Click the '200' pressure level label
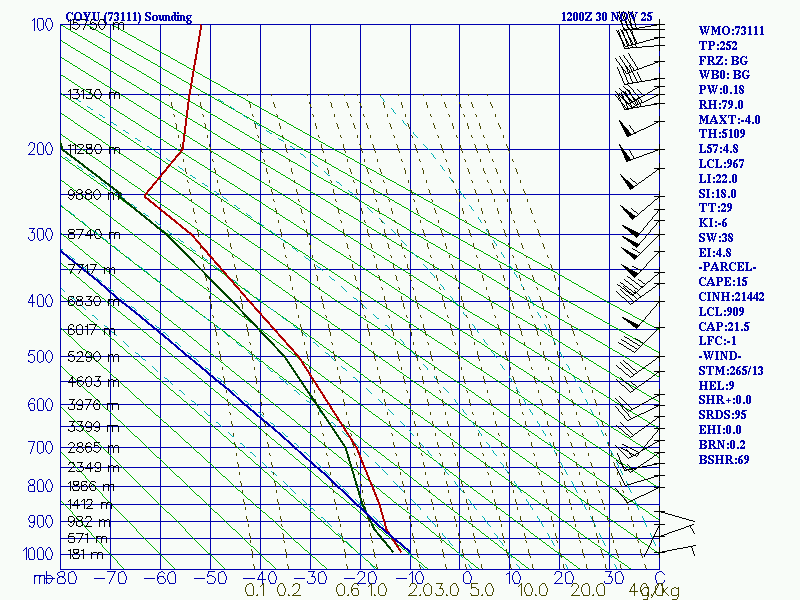The height and width of the screenshot is (600, 800). pos(40,149)
